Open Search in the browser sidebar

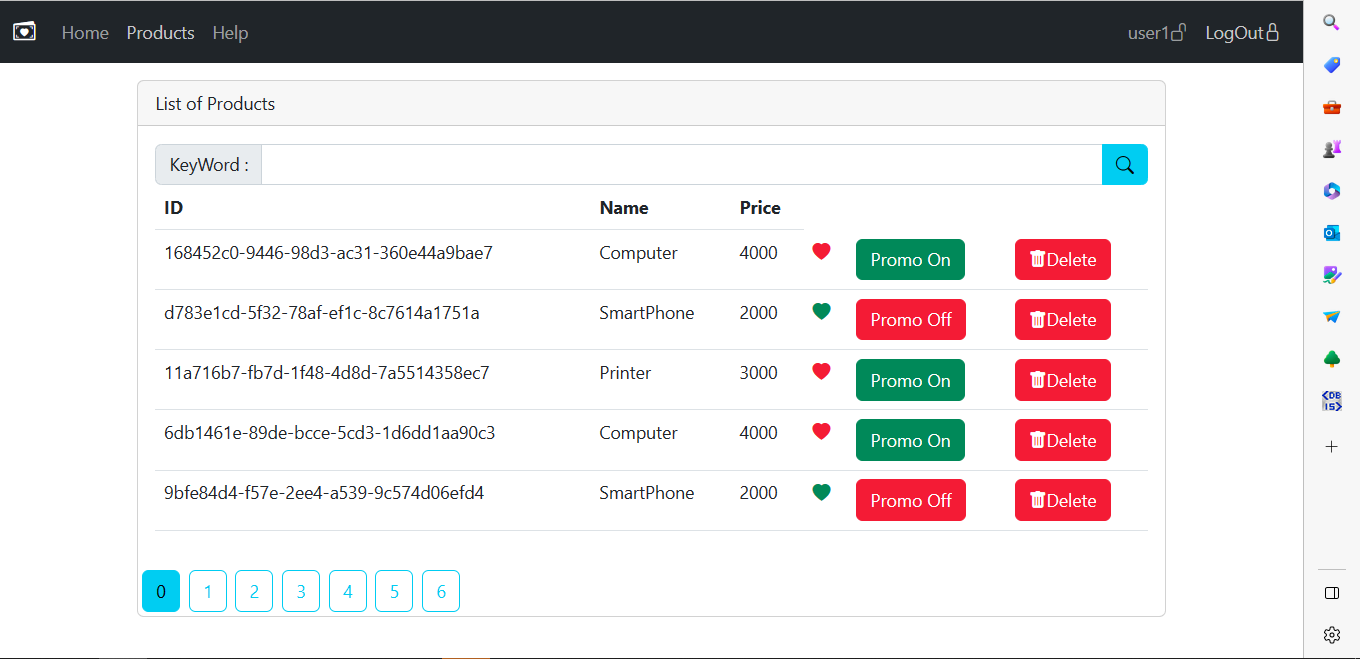(x=1331, y=21)
